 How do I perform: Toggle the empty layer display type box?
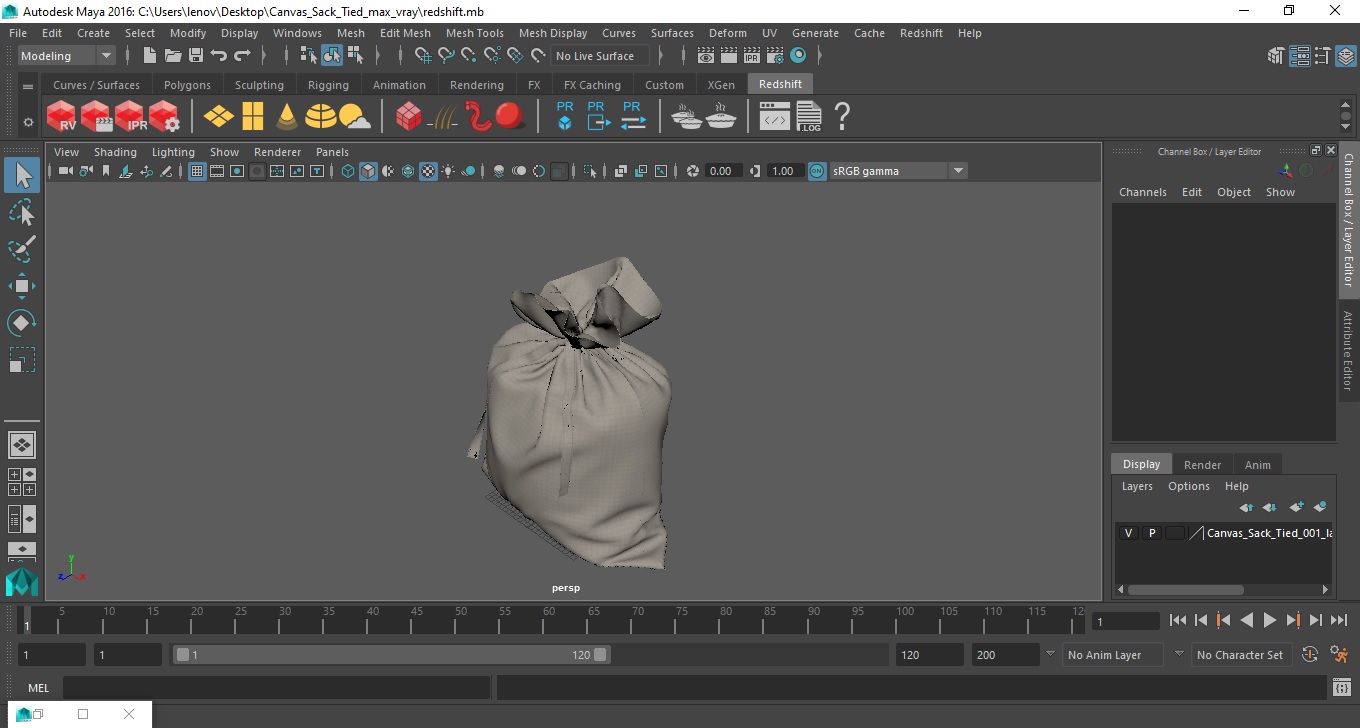(x=1175, y=533)
